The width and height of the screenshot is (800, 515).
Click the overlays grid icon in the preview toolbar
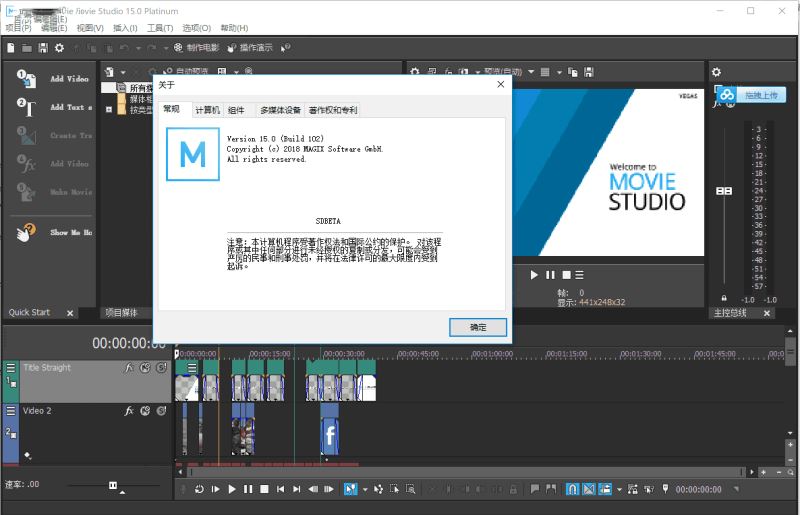tap(545, 72)
